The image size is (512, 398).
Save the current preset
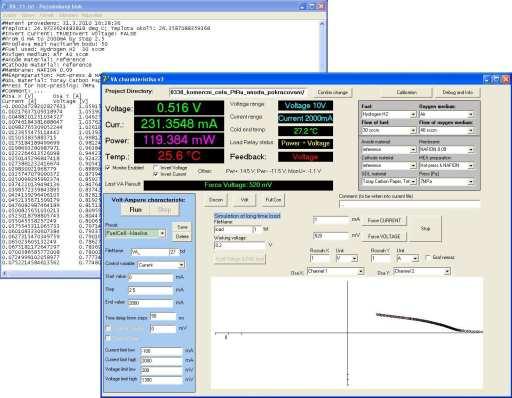(182, 227)
